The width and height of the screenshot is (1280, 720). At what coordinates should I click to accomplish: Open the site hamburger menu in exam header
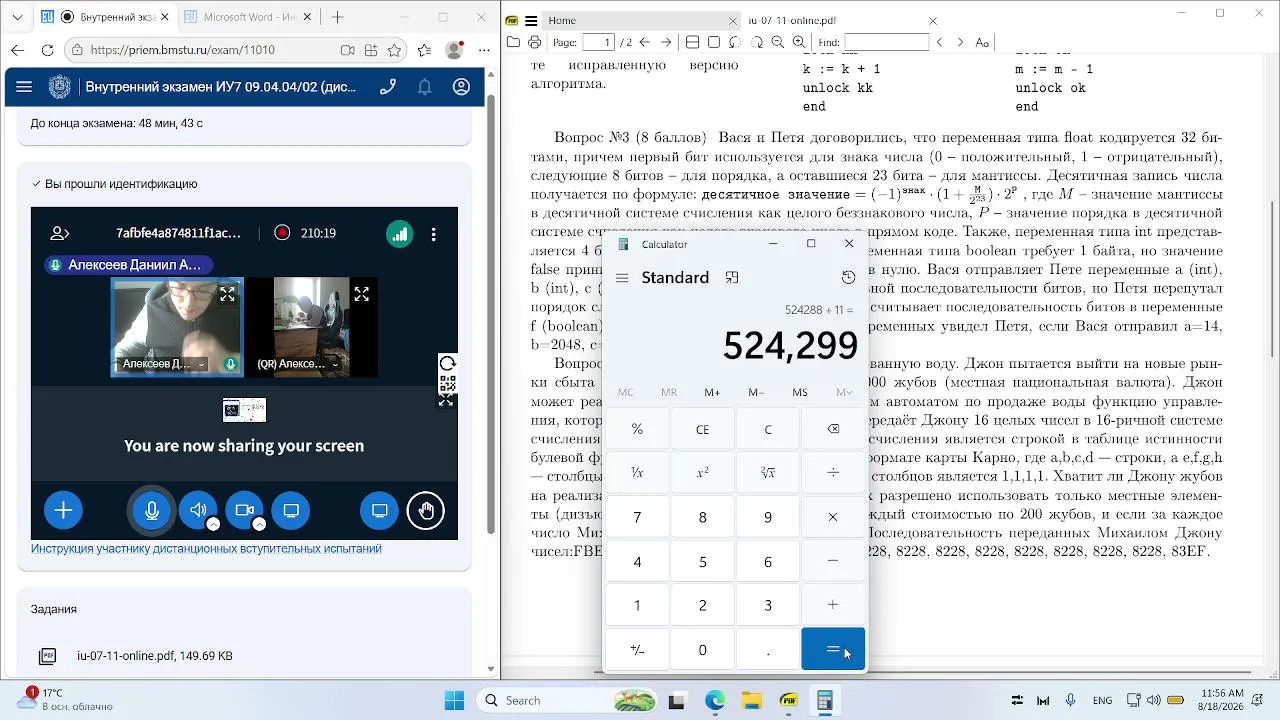[24, 87]
